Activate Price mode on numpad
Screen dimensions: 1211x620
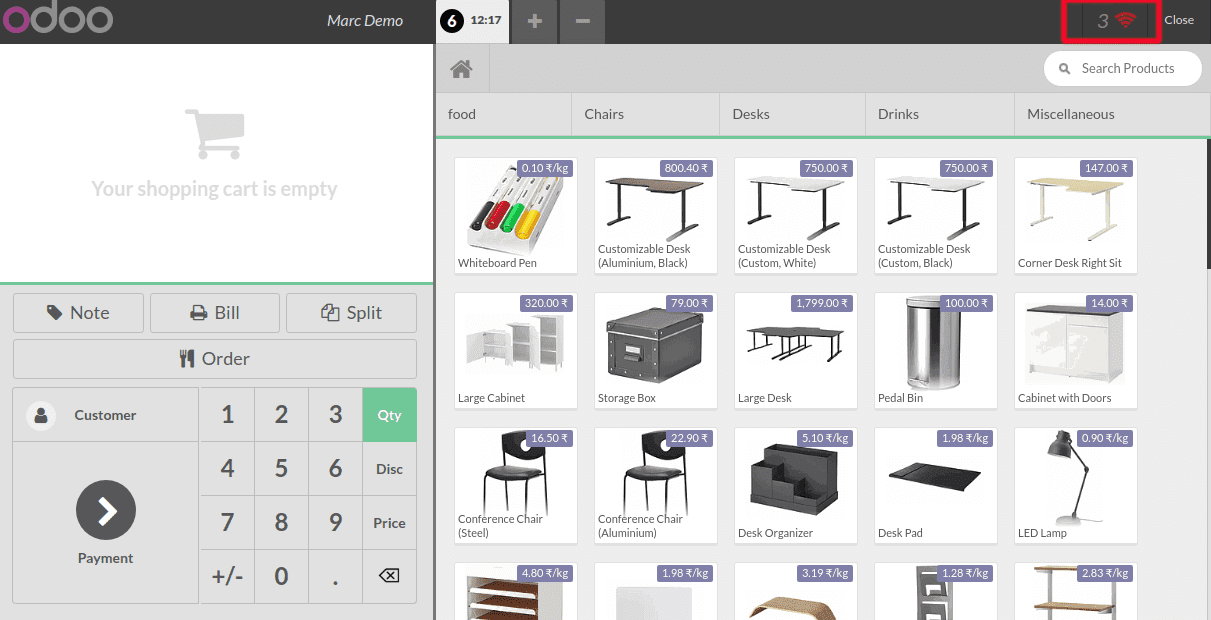pos(389,523)
